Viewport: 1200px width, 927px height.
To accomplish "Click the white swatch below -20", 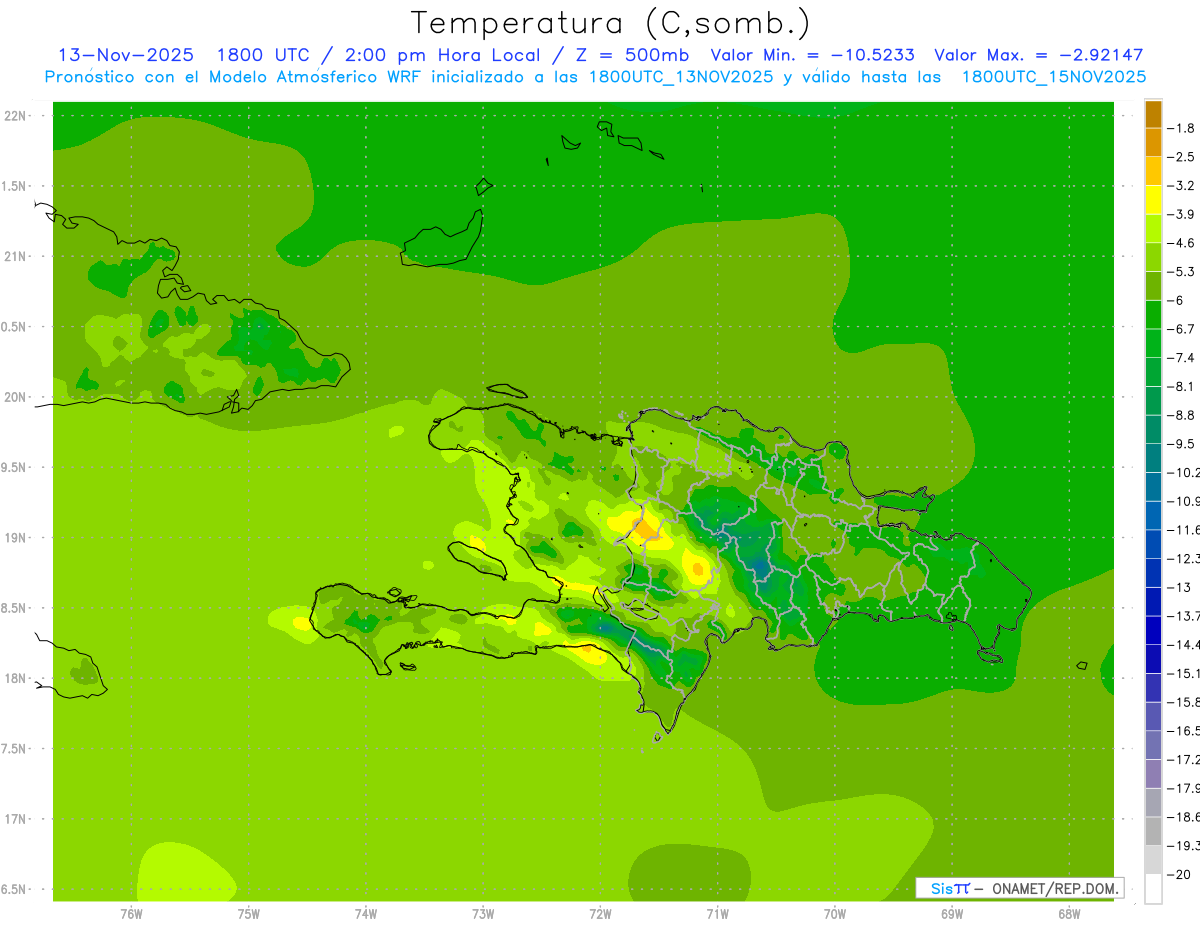I will (1153, 888).
